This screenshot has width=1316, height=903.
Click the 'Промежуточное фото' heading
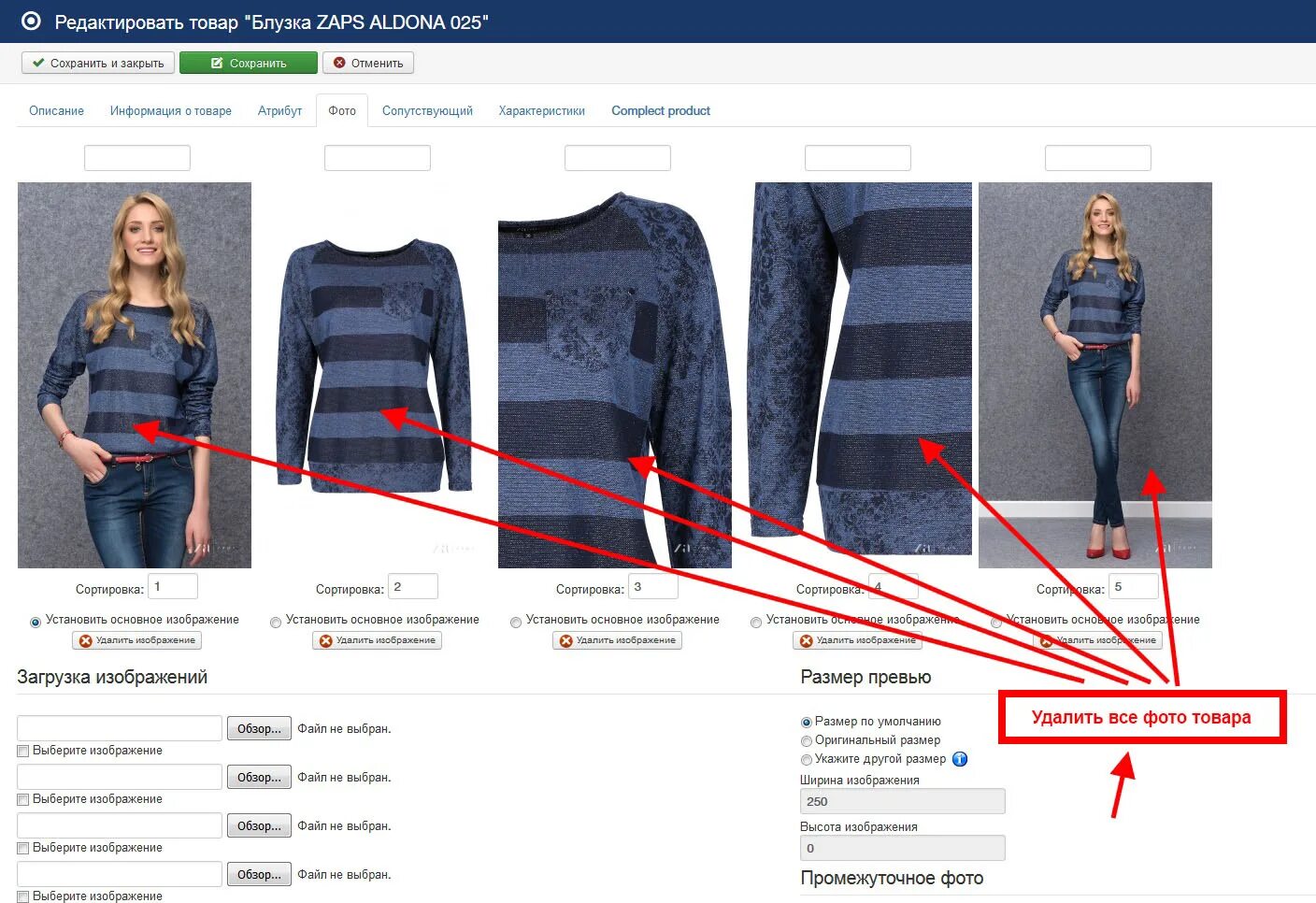point(892,878)
